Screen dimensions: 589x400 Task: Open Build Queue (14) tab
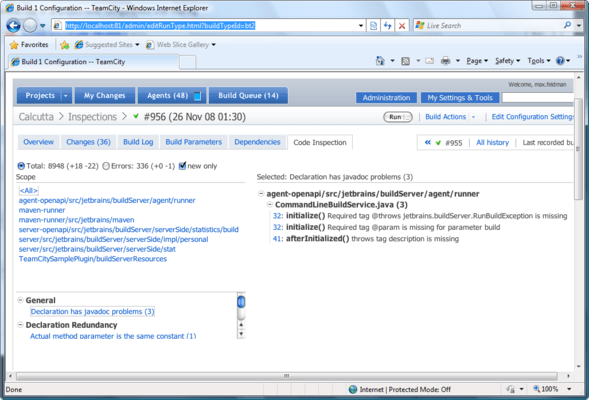click(248, 95)
